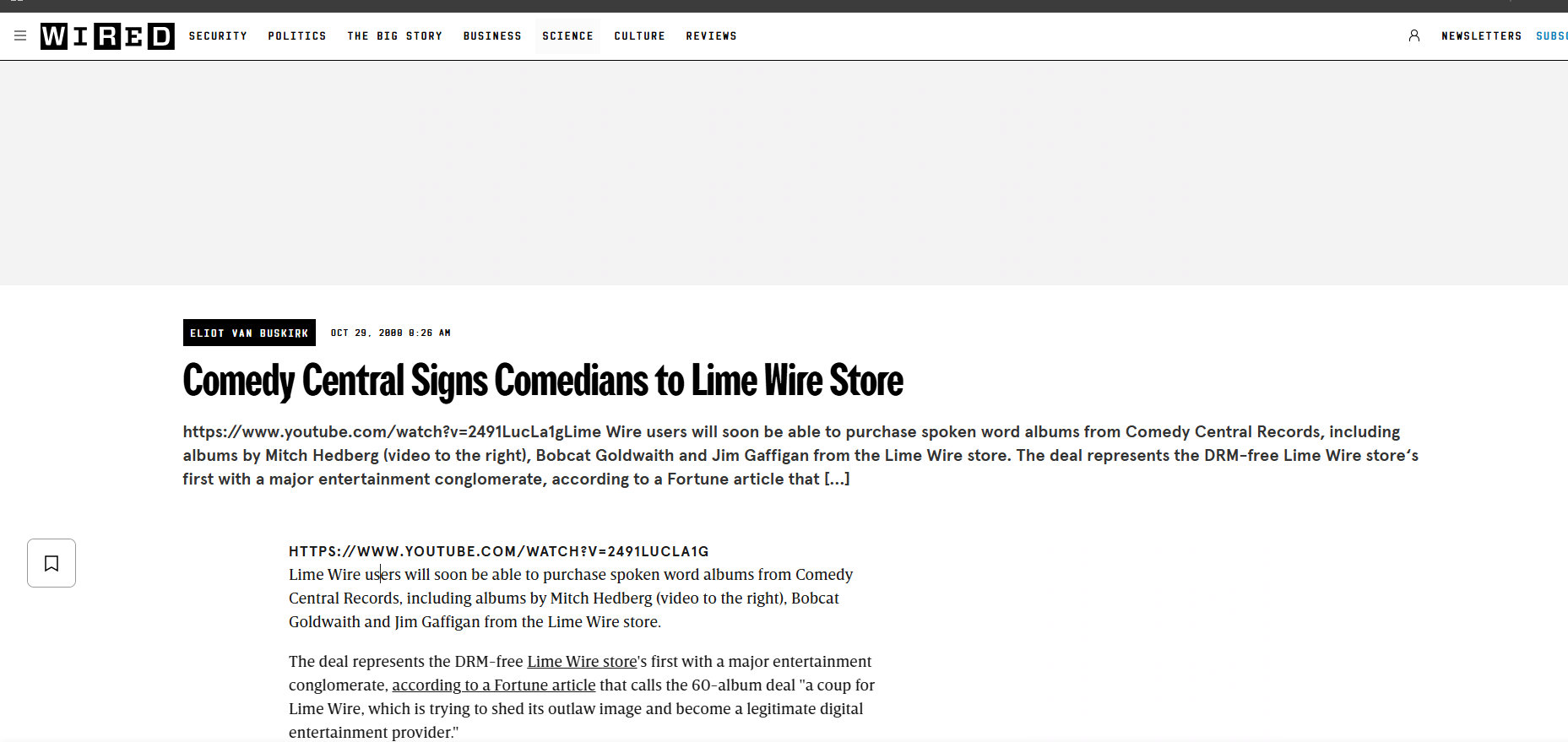Save the article with the bookmark icon
The height and width of the screenshot is (742, 1568).
tap(52, 563)
